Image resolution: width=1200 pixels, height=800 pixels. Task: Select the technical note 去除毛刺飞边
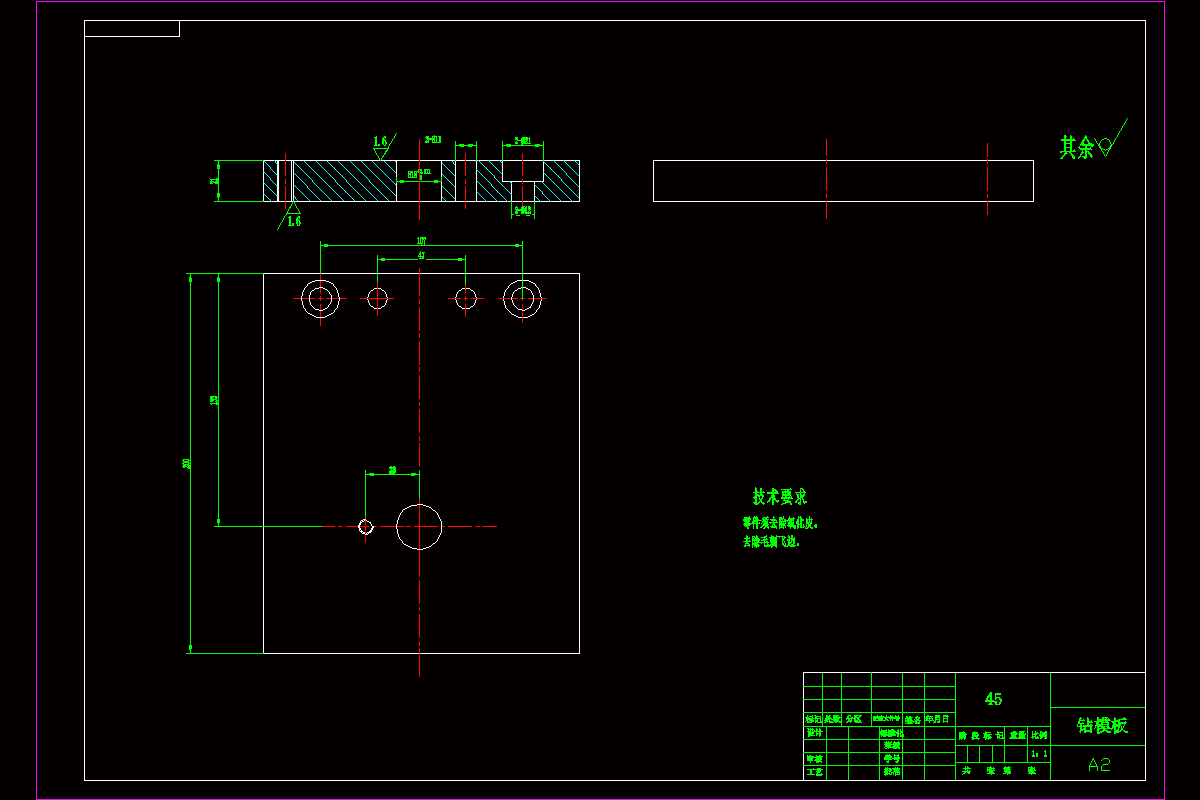point(771,541)
